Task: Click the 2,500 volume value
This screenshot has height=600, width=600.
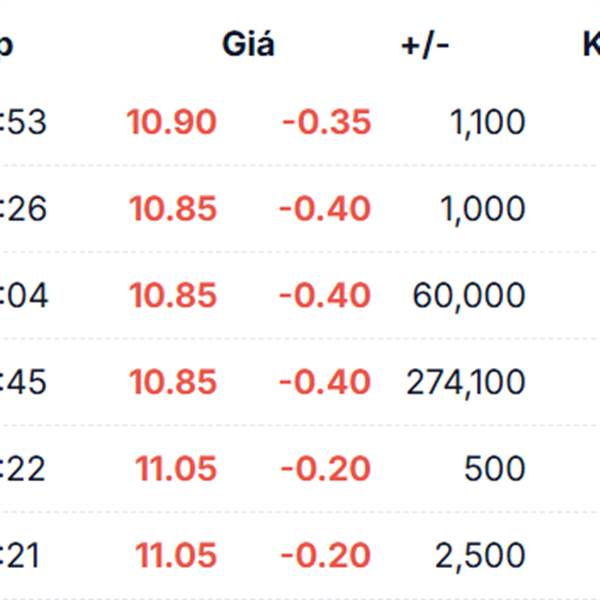Action: coord(480,556)
